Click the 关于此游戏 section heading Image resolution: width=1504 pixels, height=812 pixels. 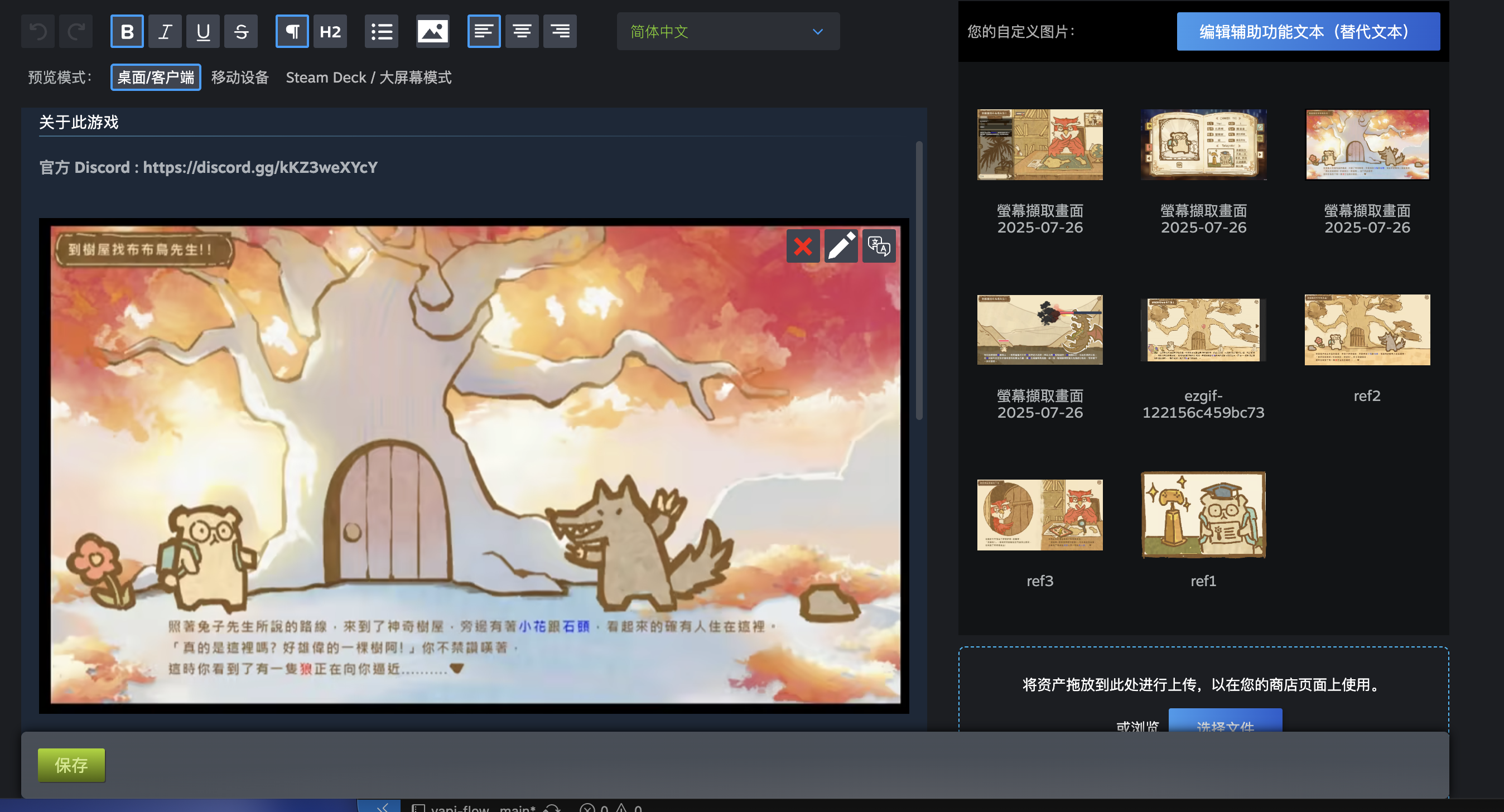[x=79, y=122]
